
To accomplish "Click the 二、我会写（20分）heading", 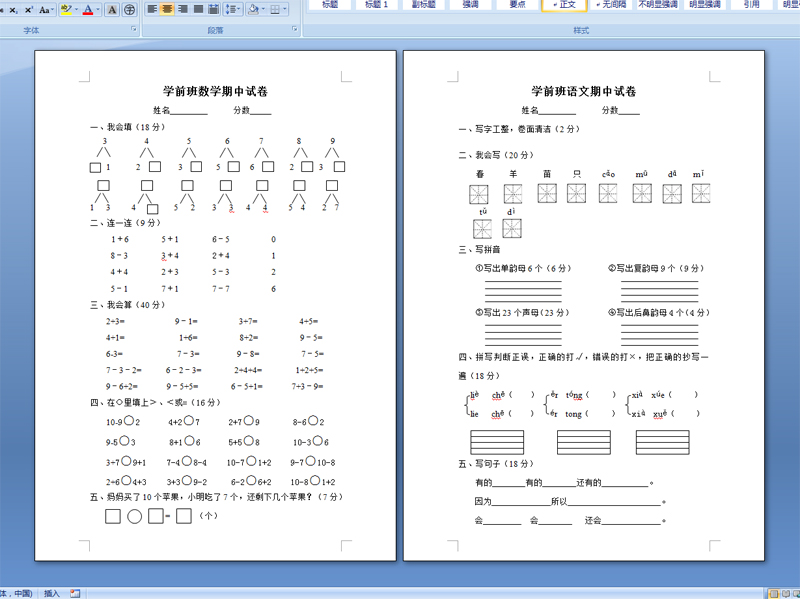I will click(496, 155).
